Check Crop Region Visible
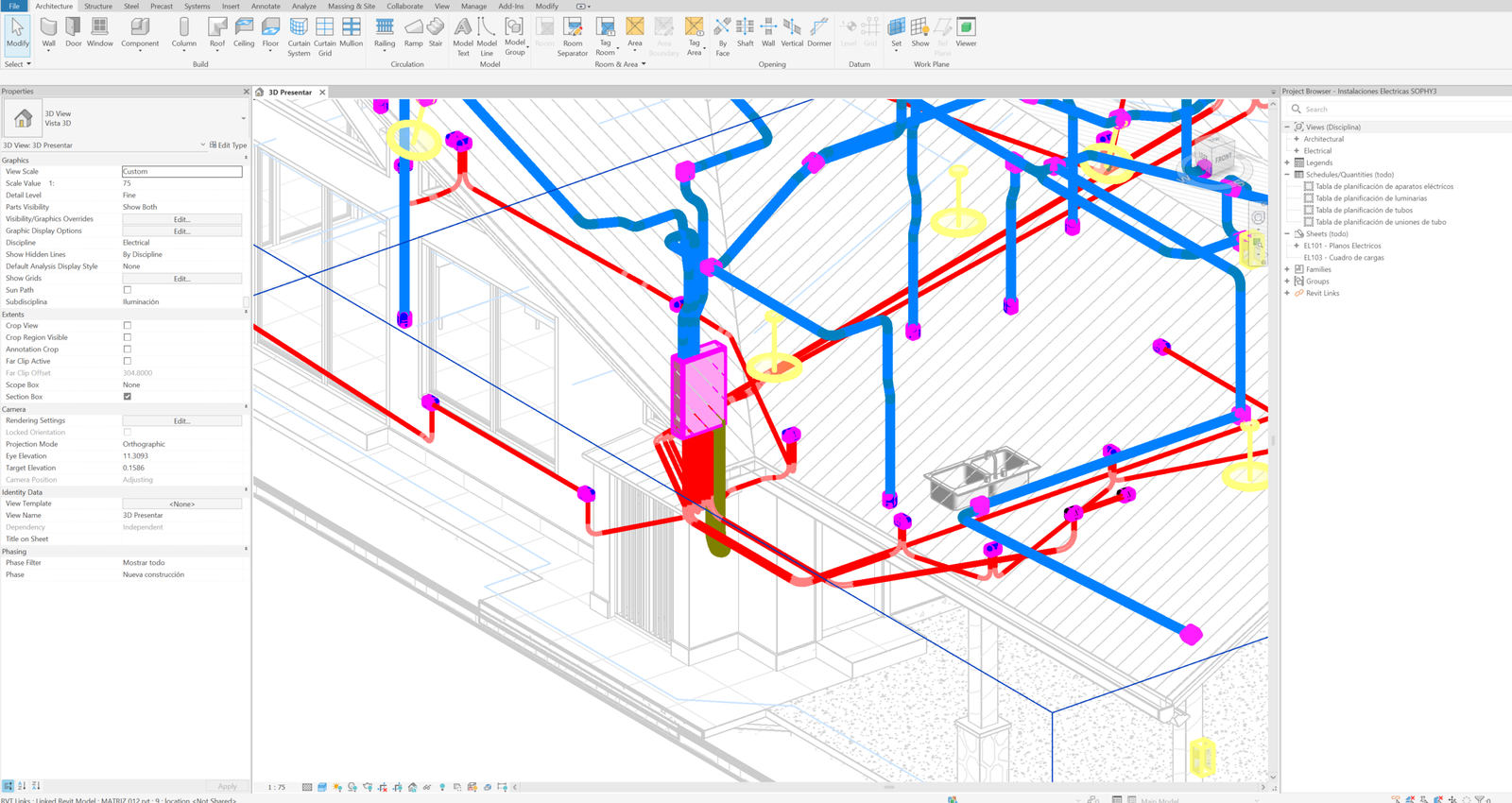Viewport: 1512px width, 803px height. [128, 337]
